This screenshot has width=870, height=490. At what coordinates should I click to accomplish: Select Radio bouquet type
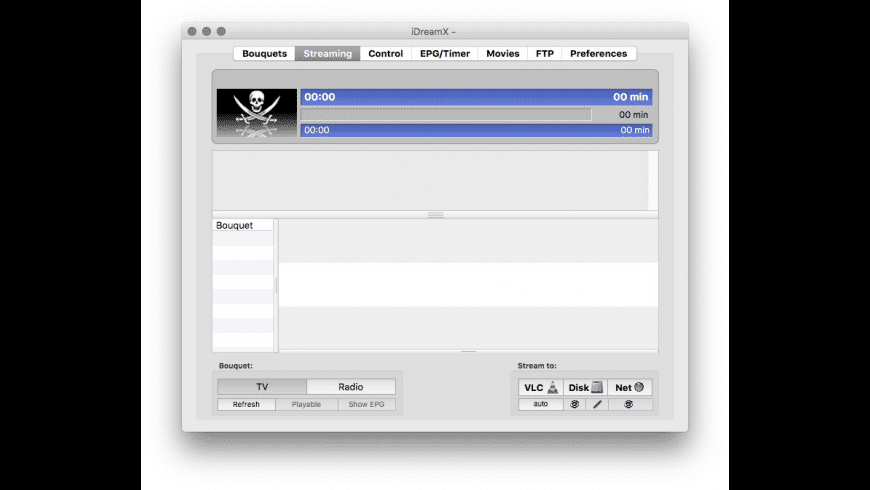(x=351, y=387)
